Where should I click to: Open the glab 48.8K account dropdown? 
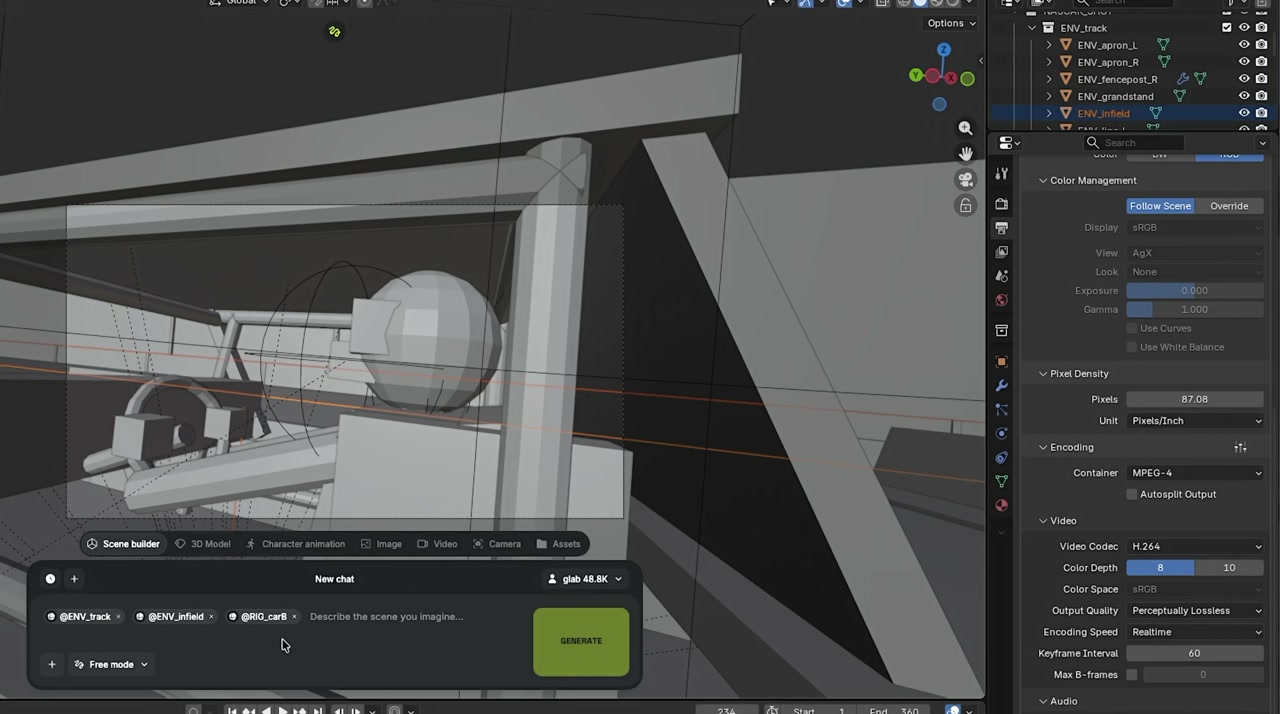click(584, 579)
